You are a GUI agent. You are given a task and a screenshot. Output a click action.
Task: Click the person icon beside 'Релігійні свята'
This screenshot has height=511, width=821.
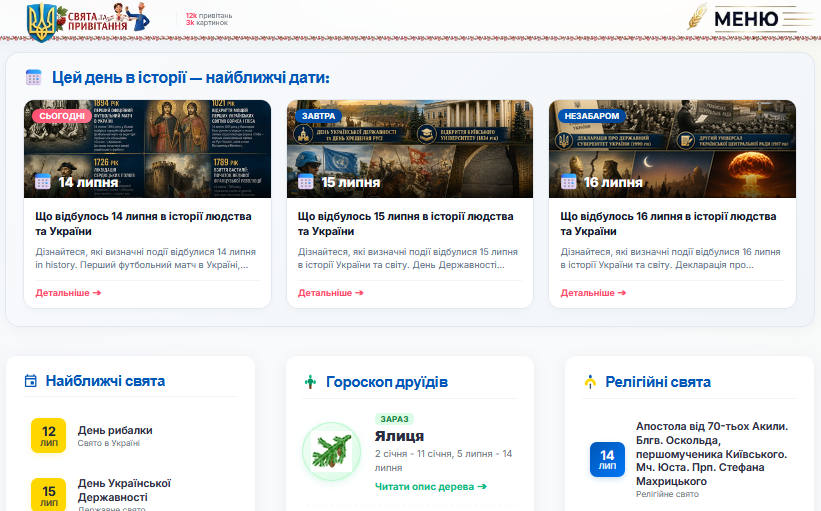tap(590, 382)
